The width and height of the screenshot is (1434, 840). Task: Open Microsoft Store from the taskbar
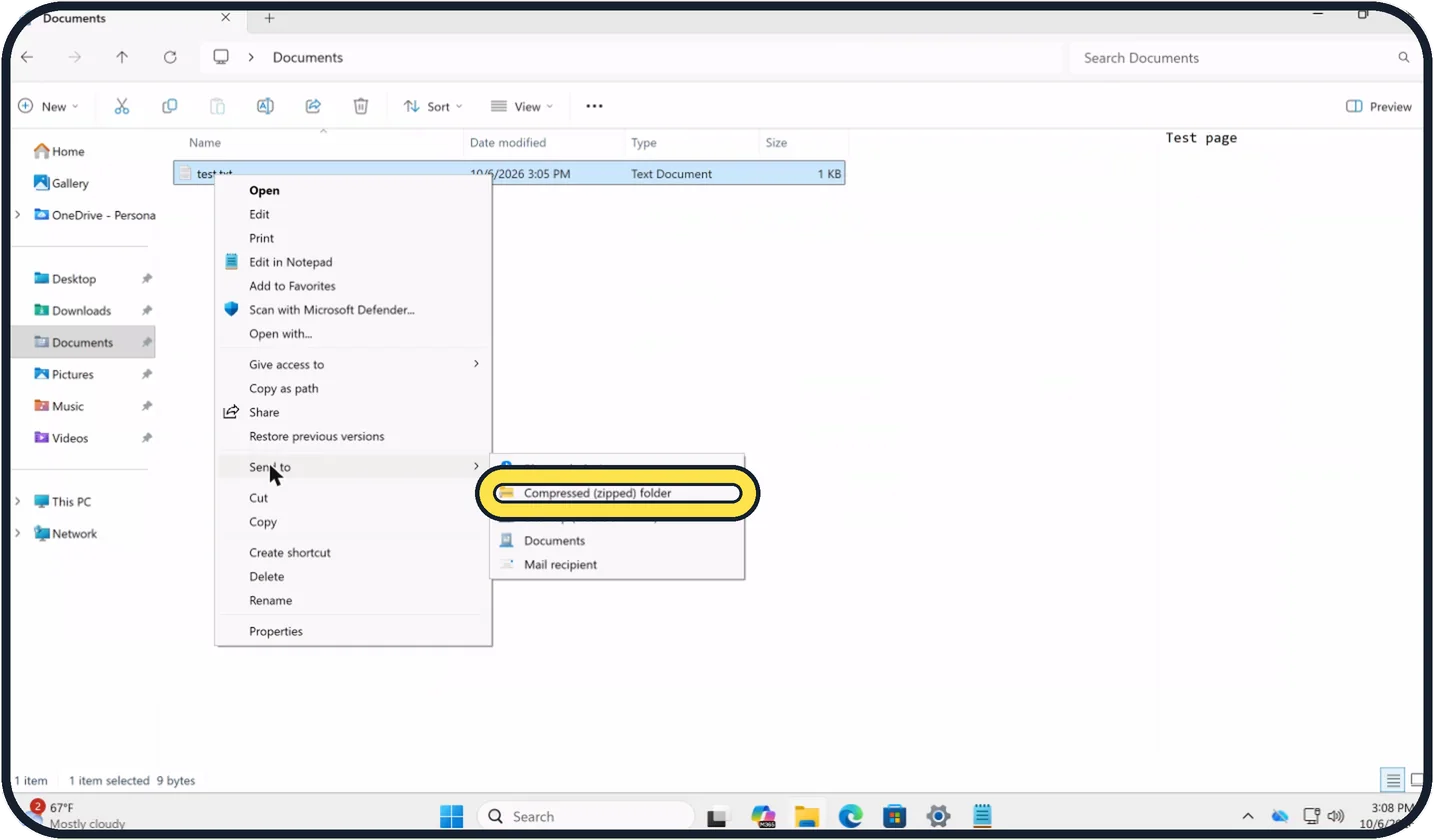(894, 816)
